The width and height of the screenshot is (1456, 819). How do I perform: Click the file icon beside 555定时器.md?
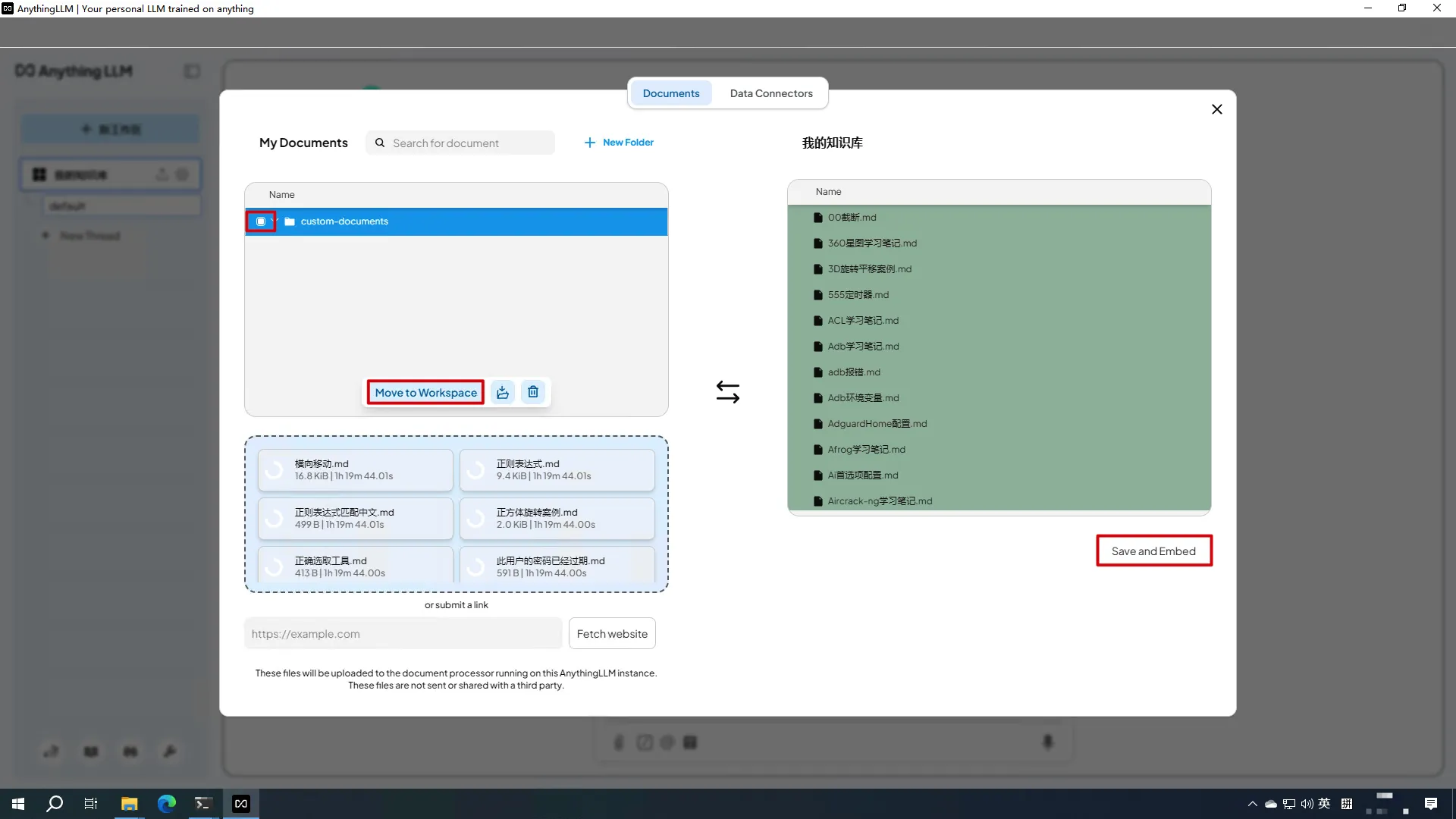point(817,295)
